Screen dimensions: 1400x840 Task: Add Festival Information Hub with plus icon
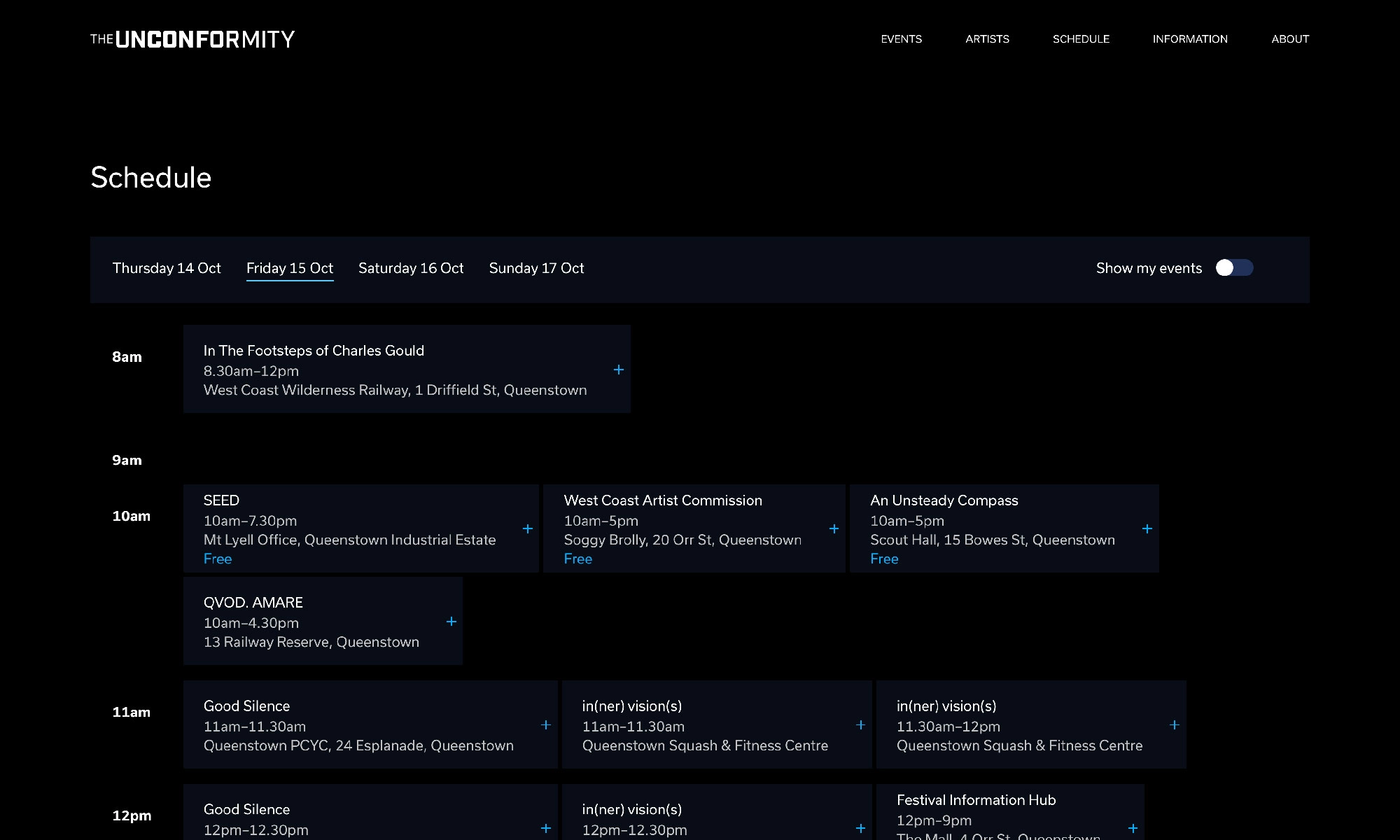pyautogui.click(x=1133, y=829)
